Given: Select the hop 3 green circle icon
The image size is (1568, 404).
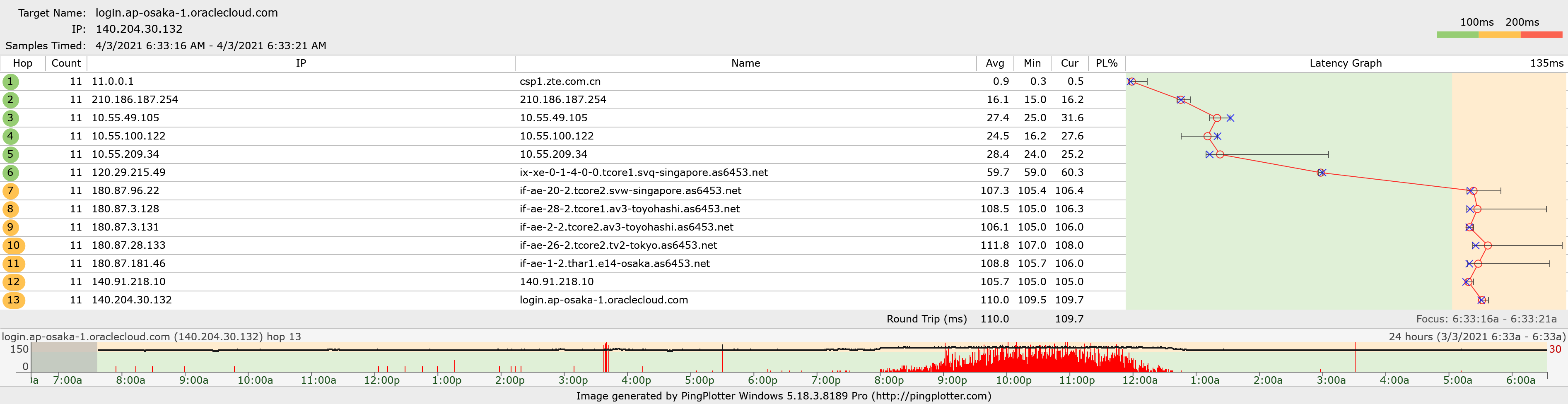Looking at the screenshot, I should pos(10,118).
